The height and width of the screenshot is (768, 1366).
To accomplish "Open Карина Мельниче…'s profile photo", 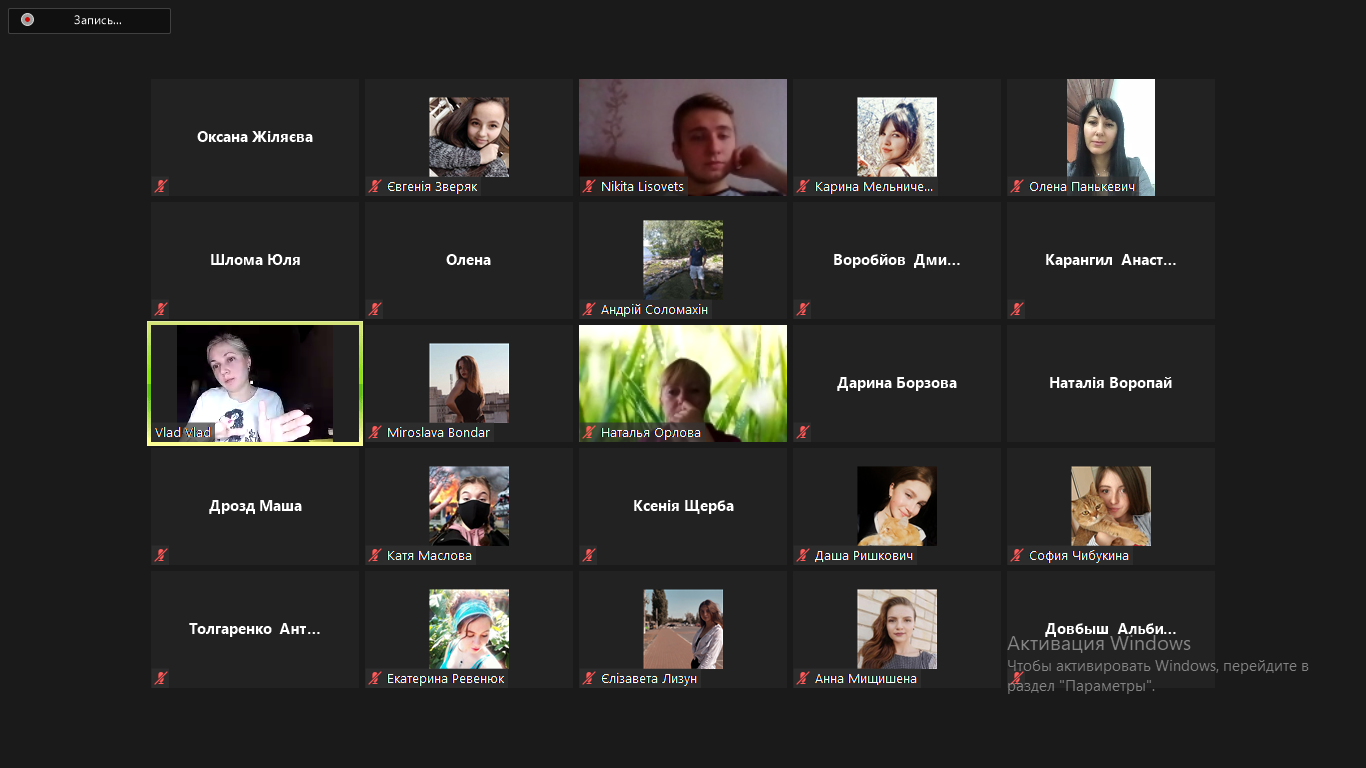I will (897, 137).
